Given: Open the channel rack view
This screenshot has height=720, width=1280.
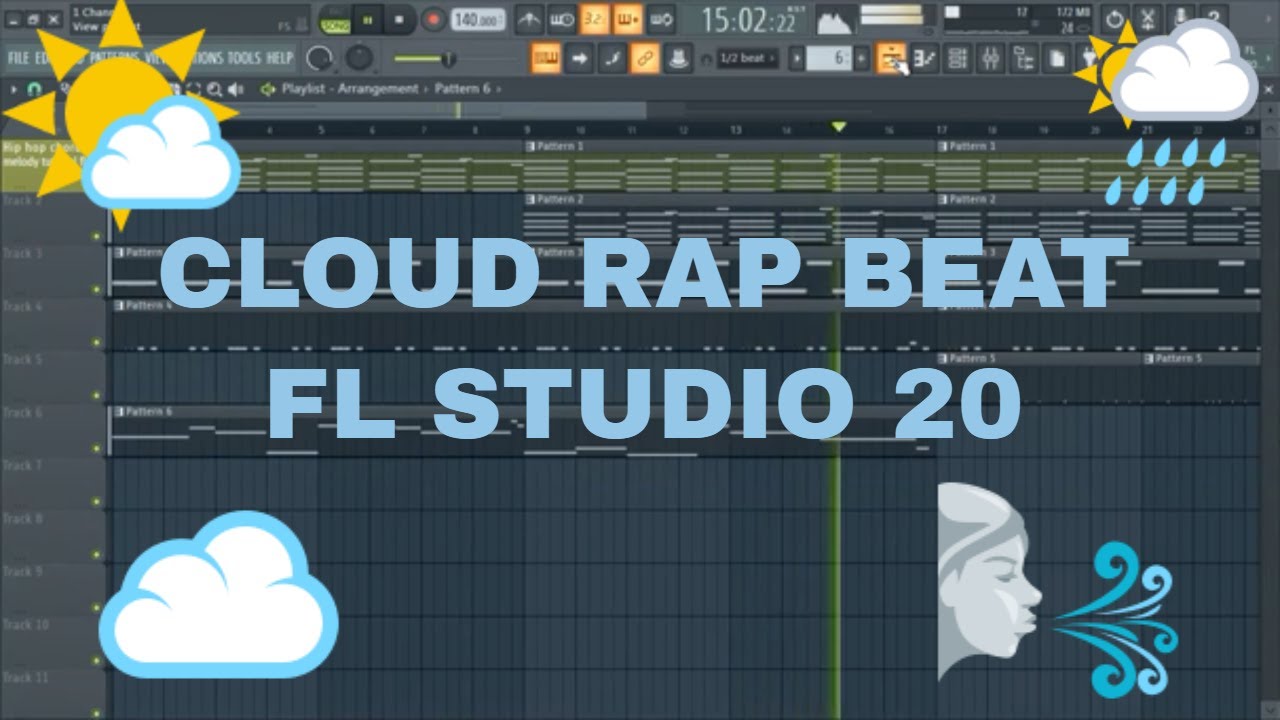Looking at the screenshot, I should pos(957,59).
